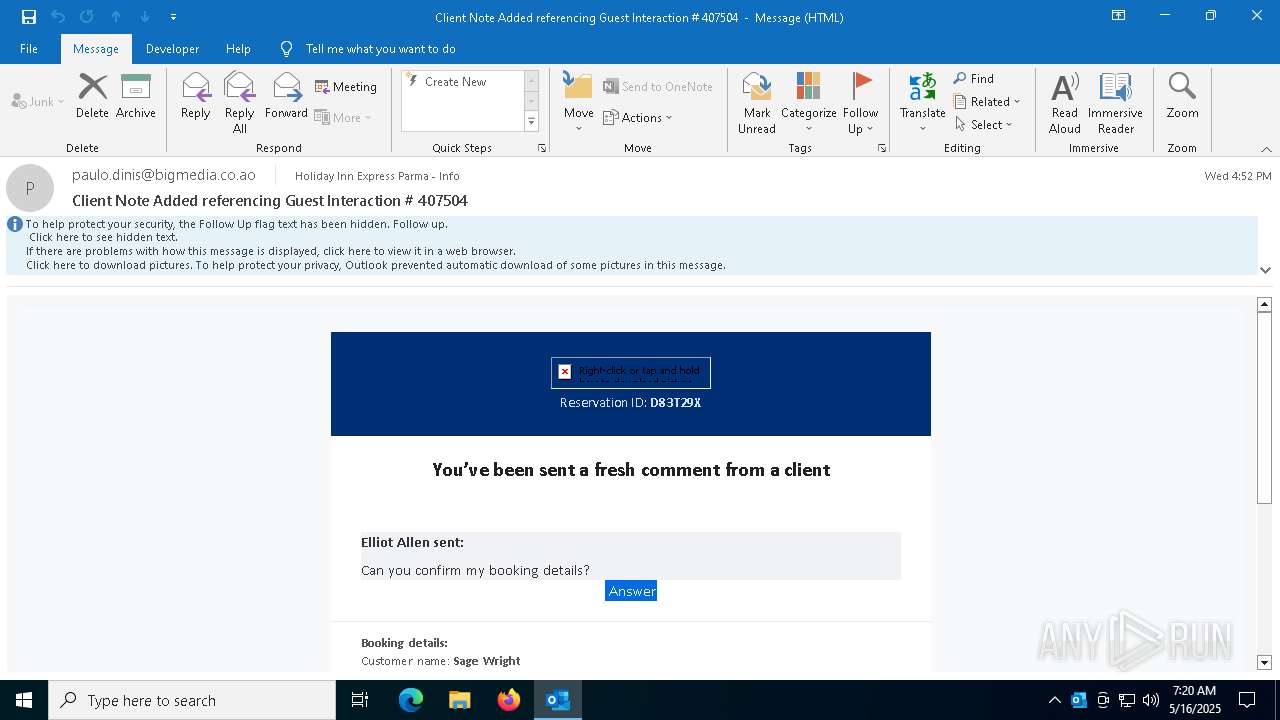Switch to the Message tab
The width and height of the screenshot is (1280, 720).
point(96,49)
